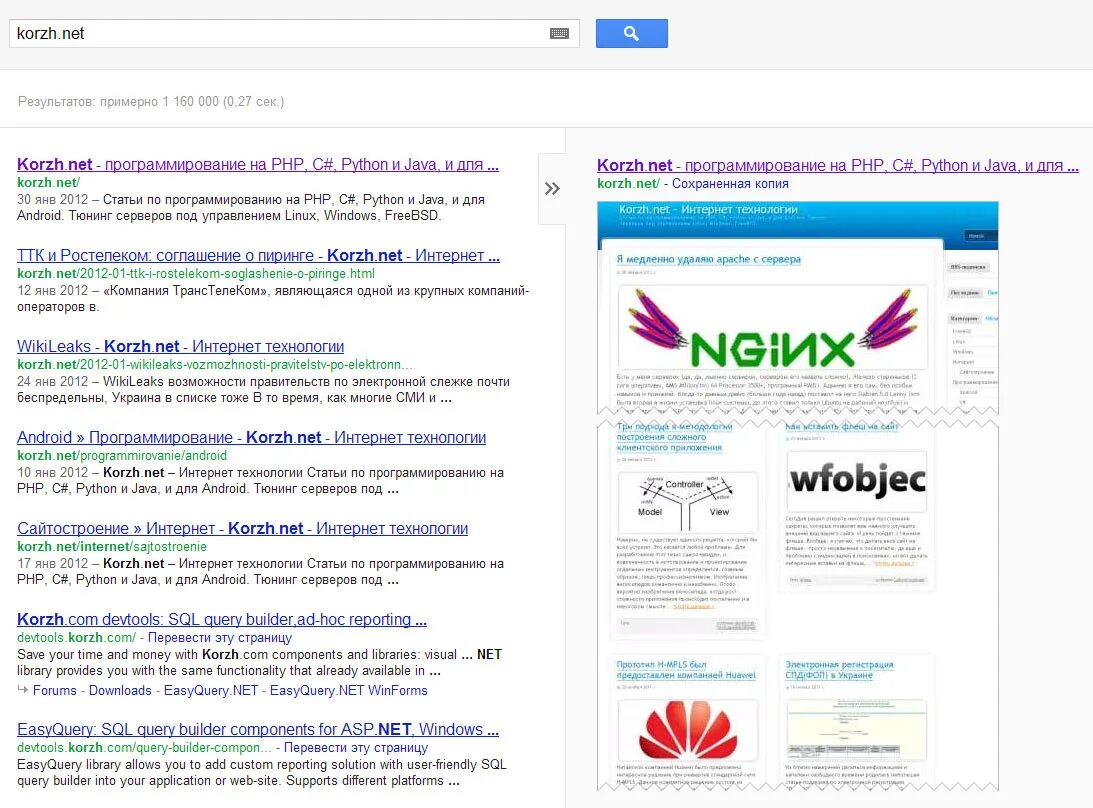Click the wfobjec image in the preview

click(857, 481)
